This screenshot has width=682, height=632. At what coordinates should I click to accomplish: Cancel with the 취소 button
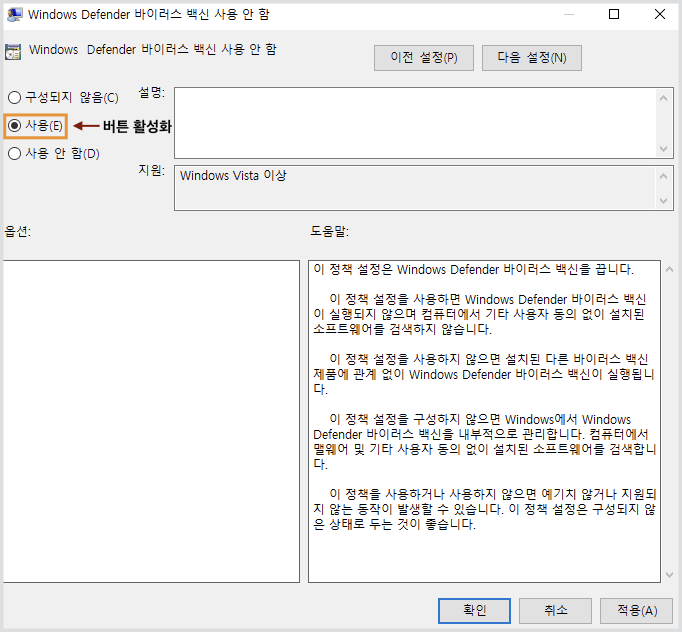pos(555,610)
